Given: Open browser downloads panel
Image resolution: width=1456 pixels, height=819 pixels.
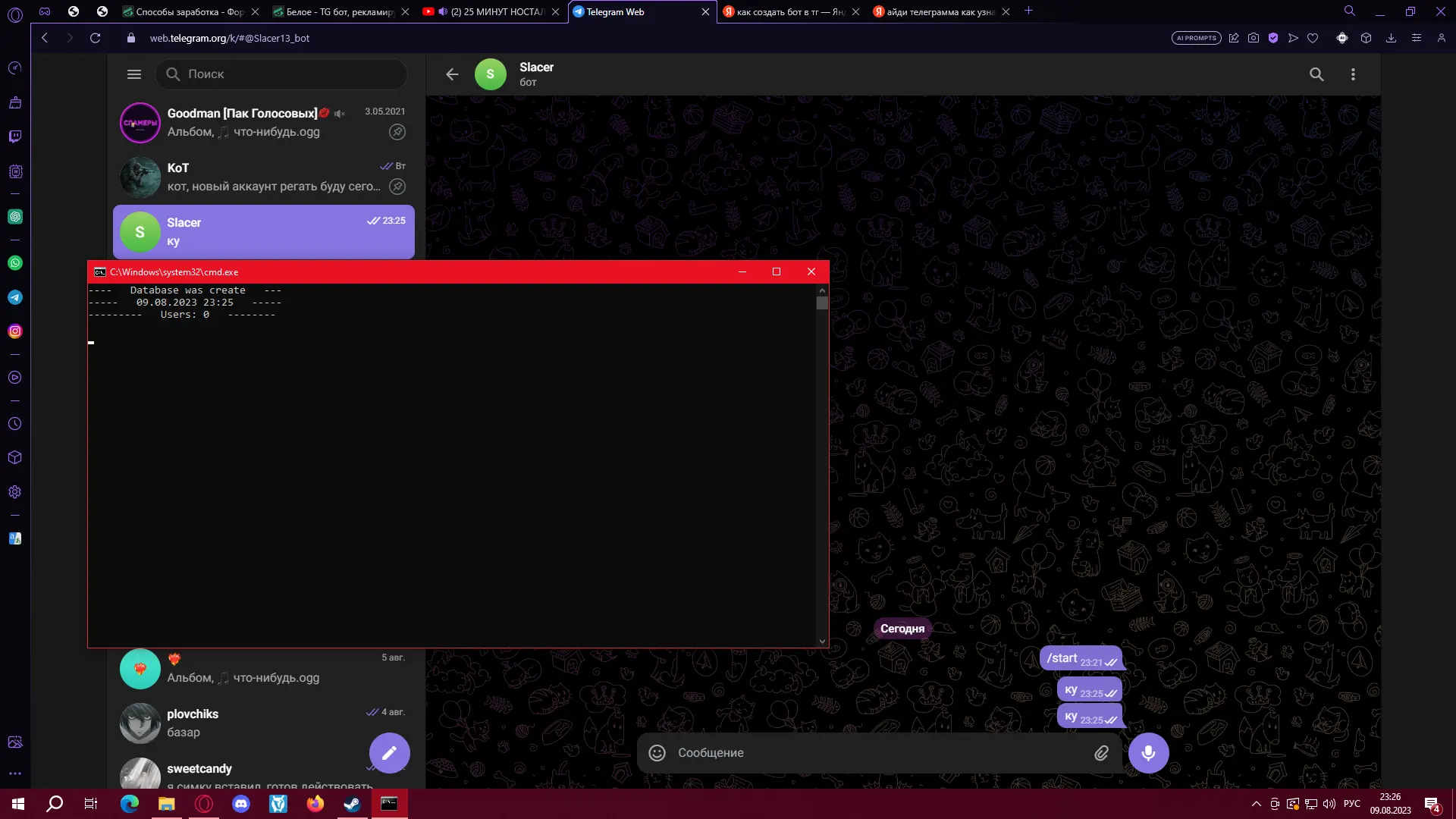Looking at the screenshot, I should tap(1391, 38).
